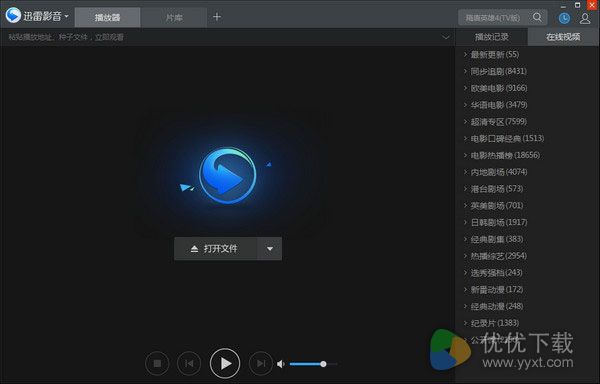
Task: Switch to the 片库 tab
Action: point(174,18)
